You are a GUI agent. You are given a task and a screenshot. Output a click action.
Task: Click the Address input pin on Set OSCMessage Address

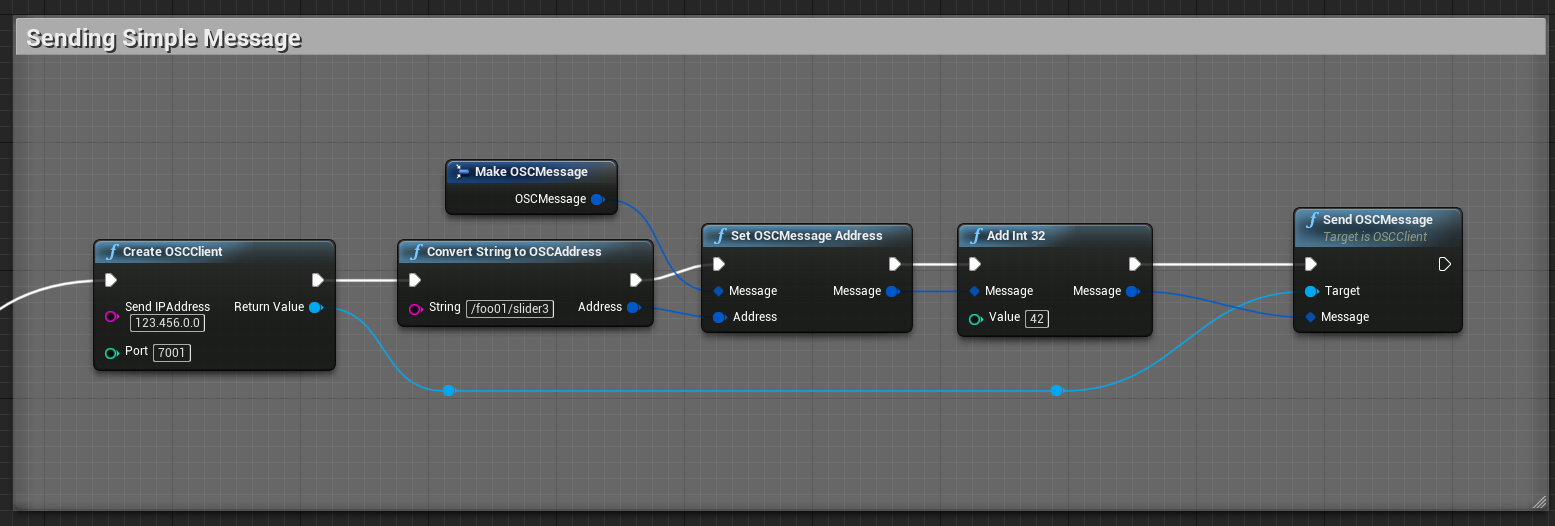coord(719,317)
